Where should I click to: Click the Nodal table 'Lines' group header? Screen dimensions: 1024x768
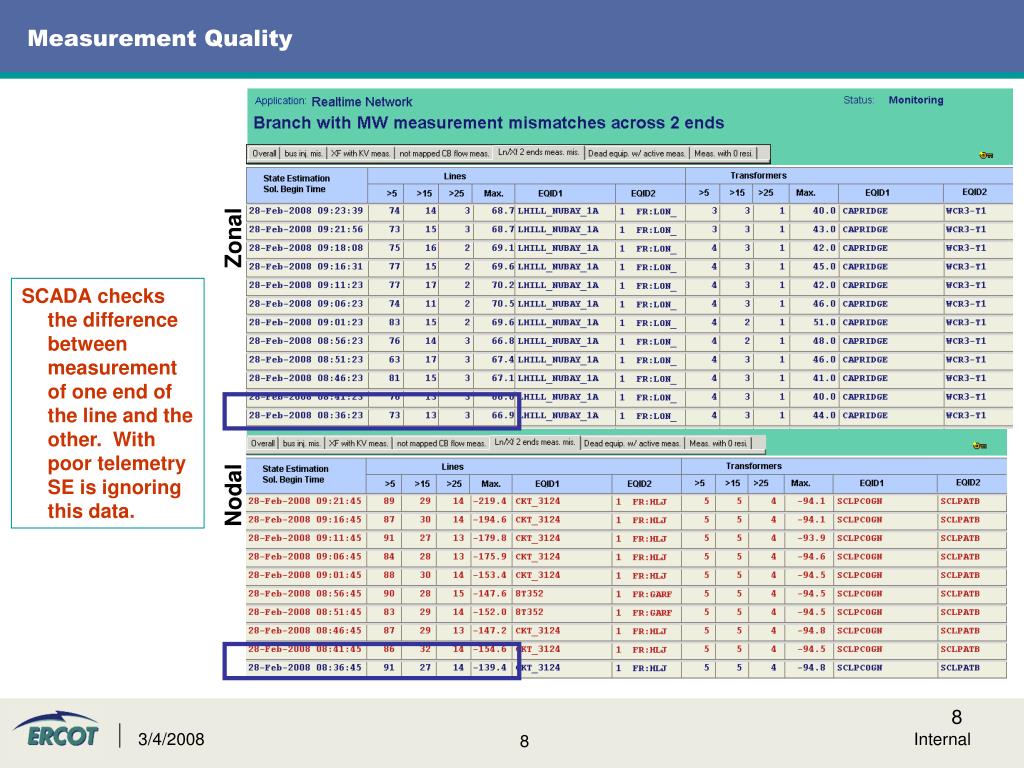click(452, 466)
